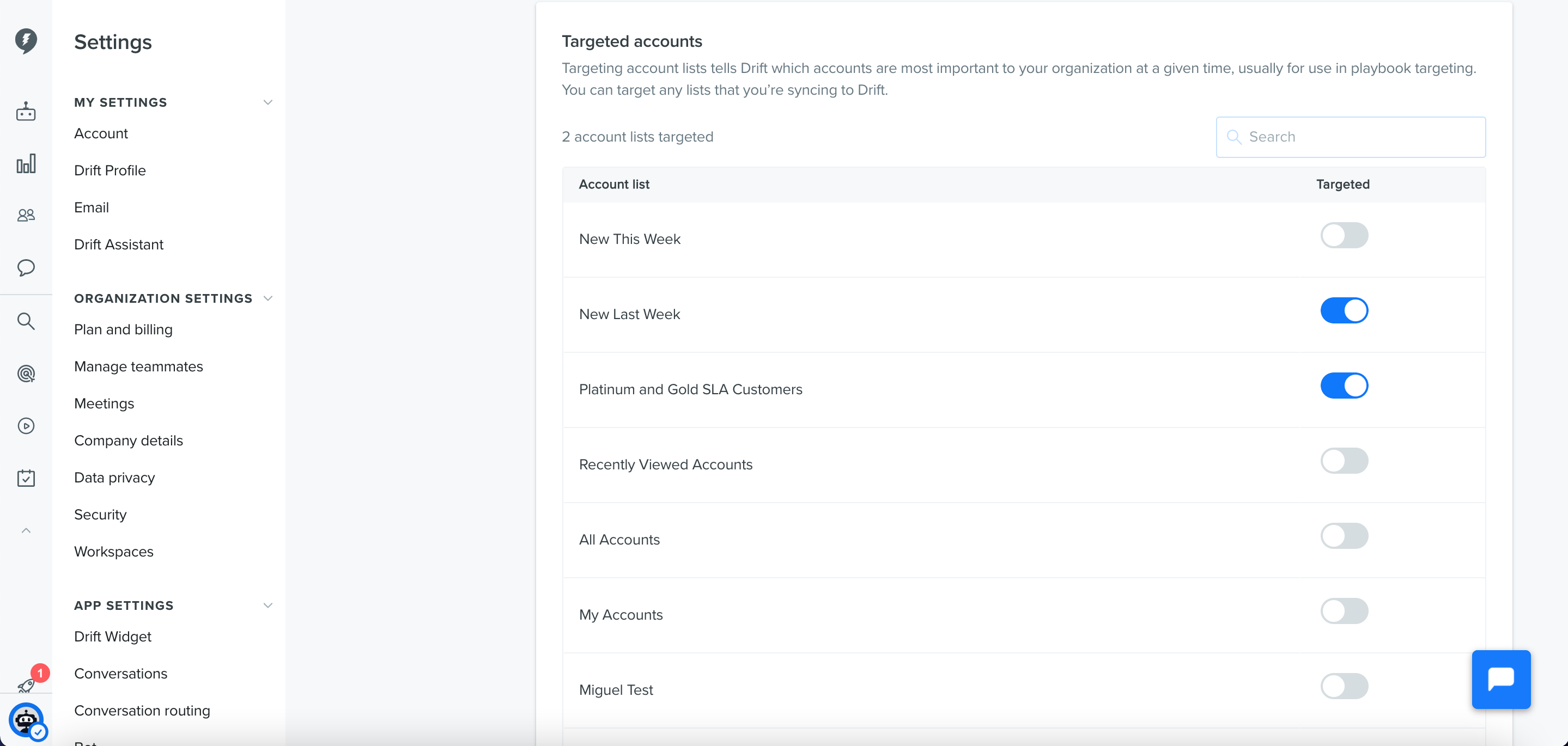Open the blue Drift chat widget
Viewport: 1568px width, 746px height.
(x=1500, y=679)
